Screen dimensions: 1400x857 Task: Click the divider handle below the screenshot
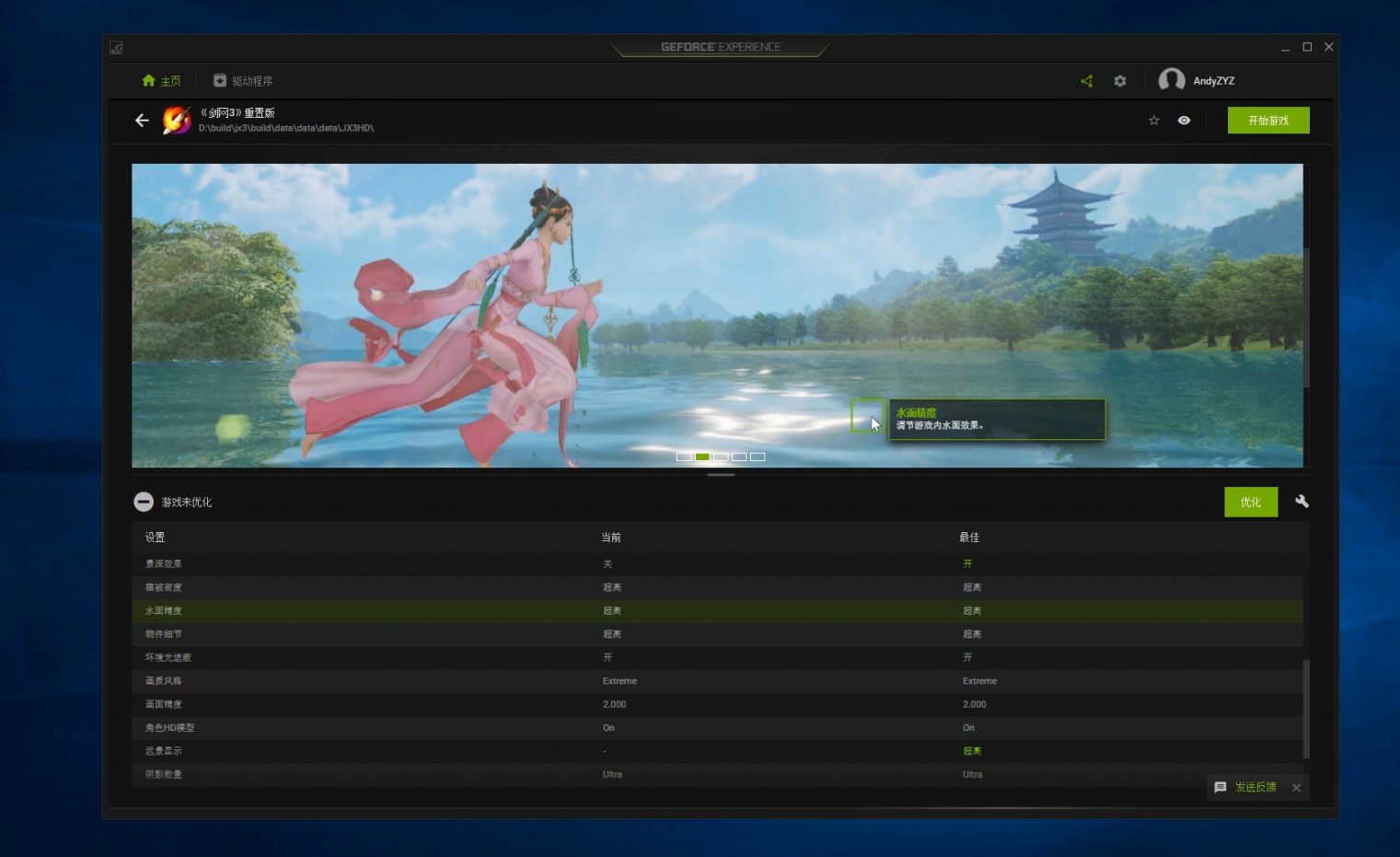(721, 475)
